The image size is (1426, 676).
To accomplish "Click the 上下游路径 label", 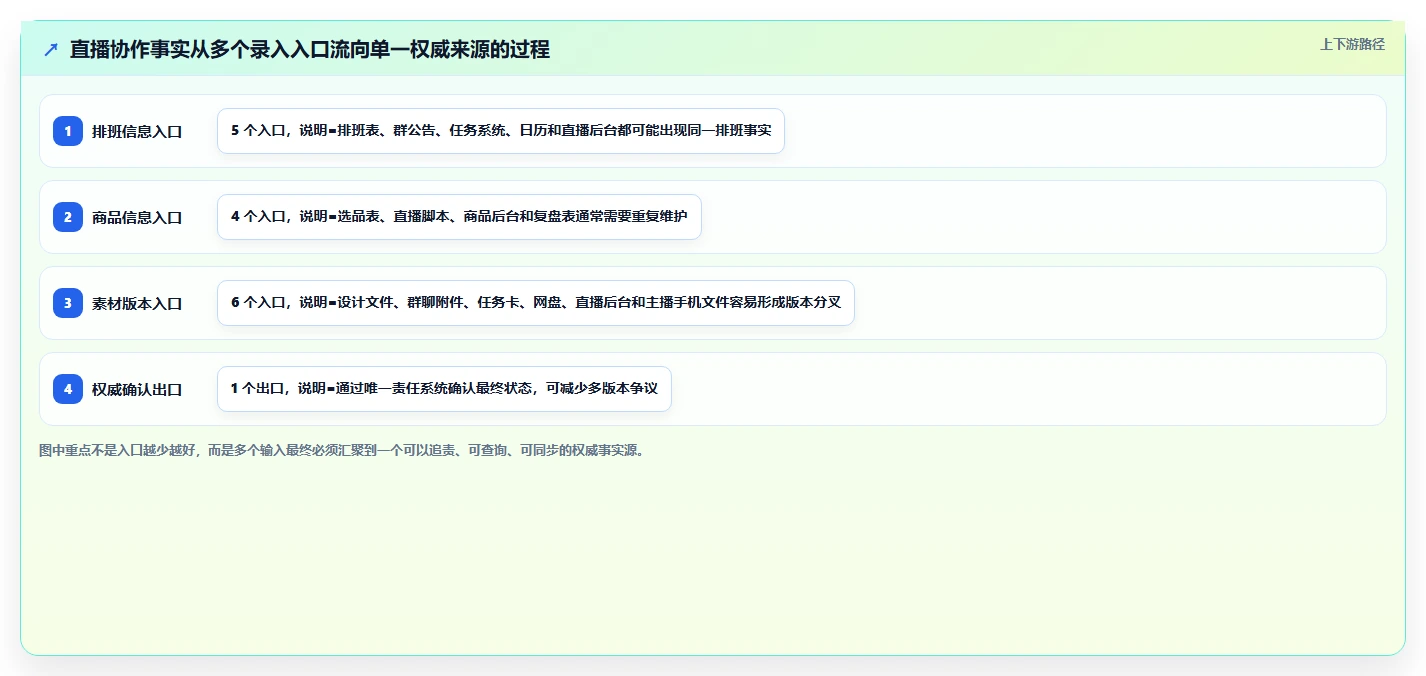I will pos(1352,44).
